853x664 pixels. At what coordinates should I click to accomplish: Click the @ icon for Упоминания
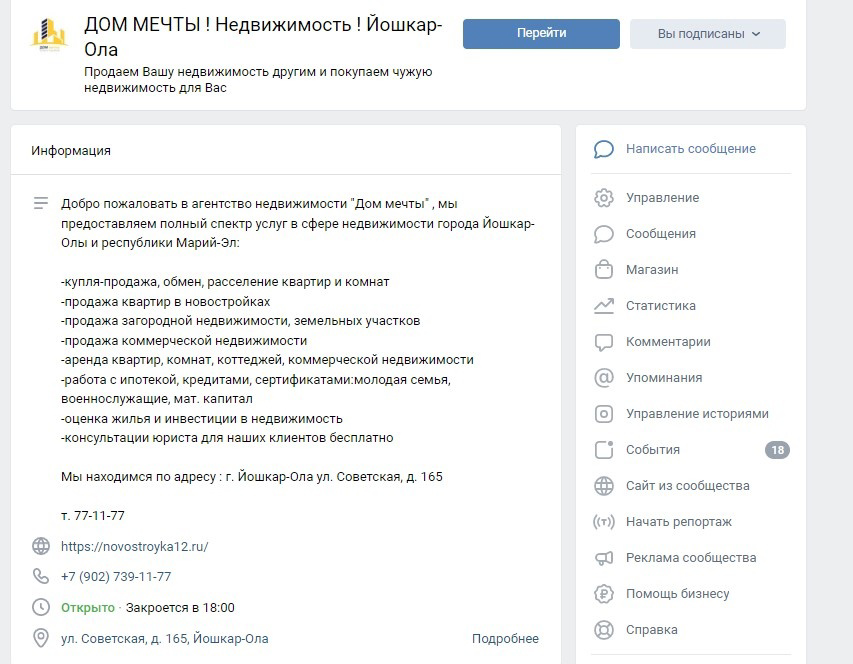pos(603,378)
